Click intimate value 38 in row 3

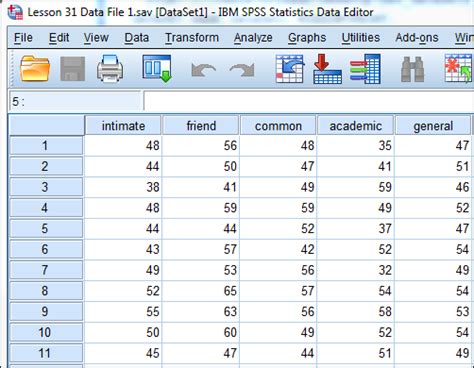123,187
